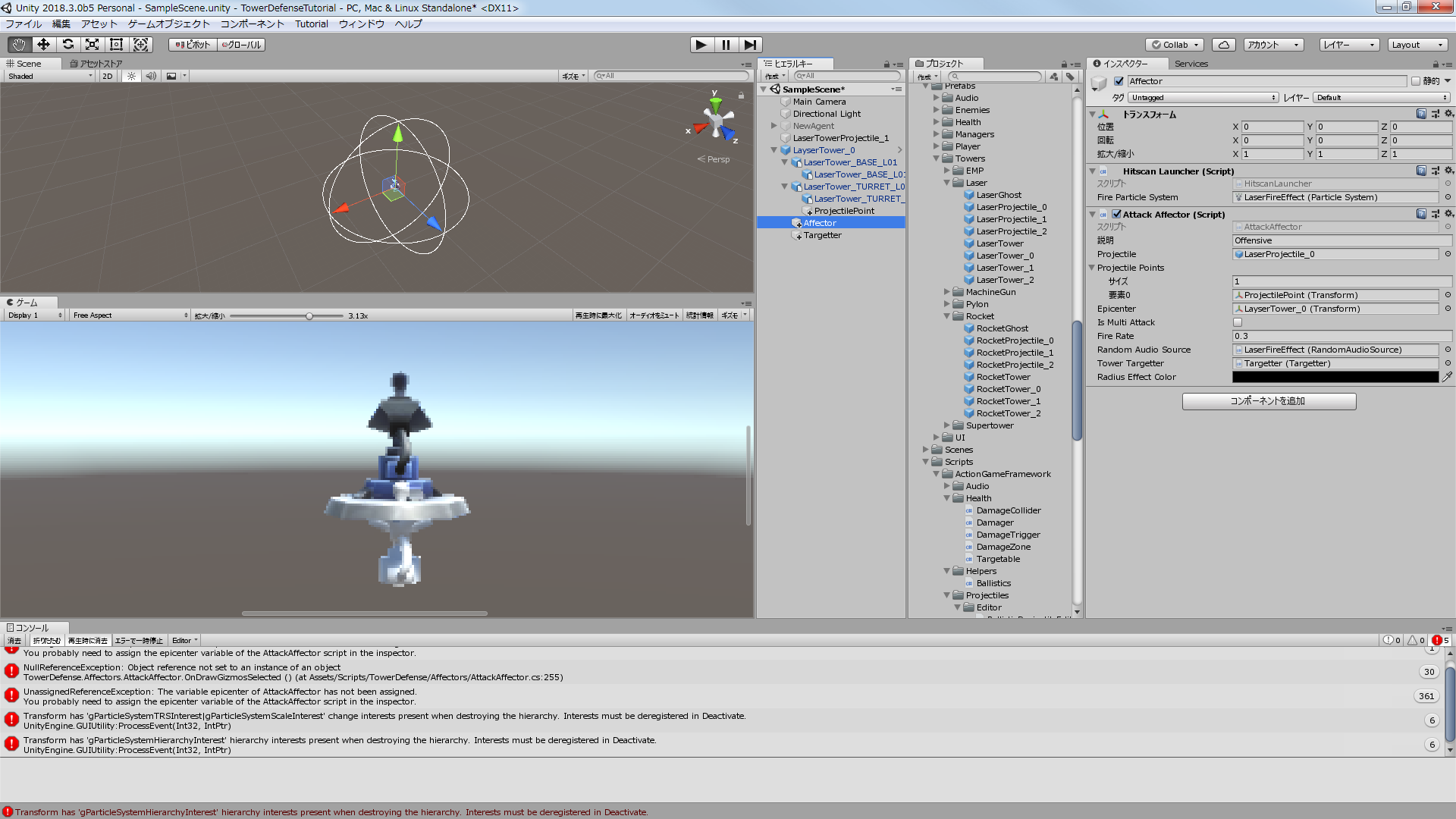1456x819 pixels.
Task: Open Attack Affector gear menu
Action: [1448, 214]
